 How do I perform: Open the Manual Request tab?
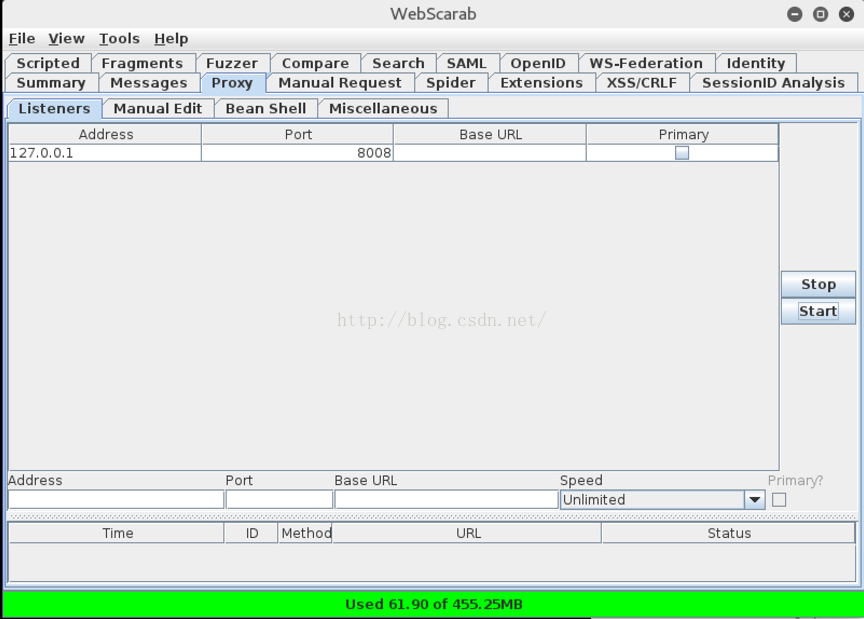tap(340, 83)
